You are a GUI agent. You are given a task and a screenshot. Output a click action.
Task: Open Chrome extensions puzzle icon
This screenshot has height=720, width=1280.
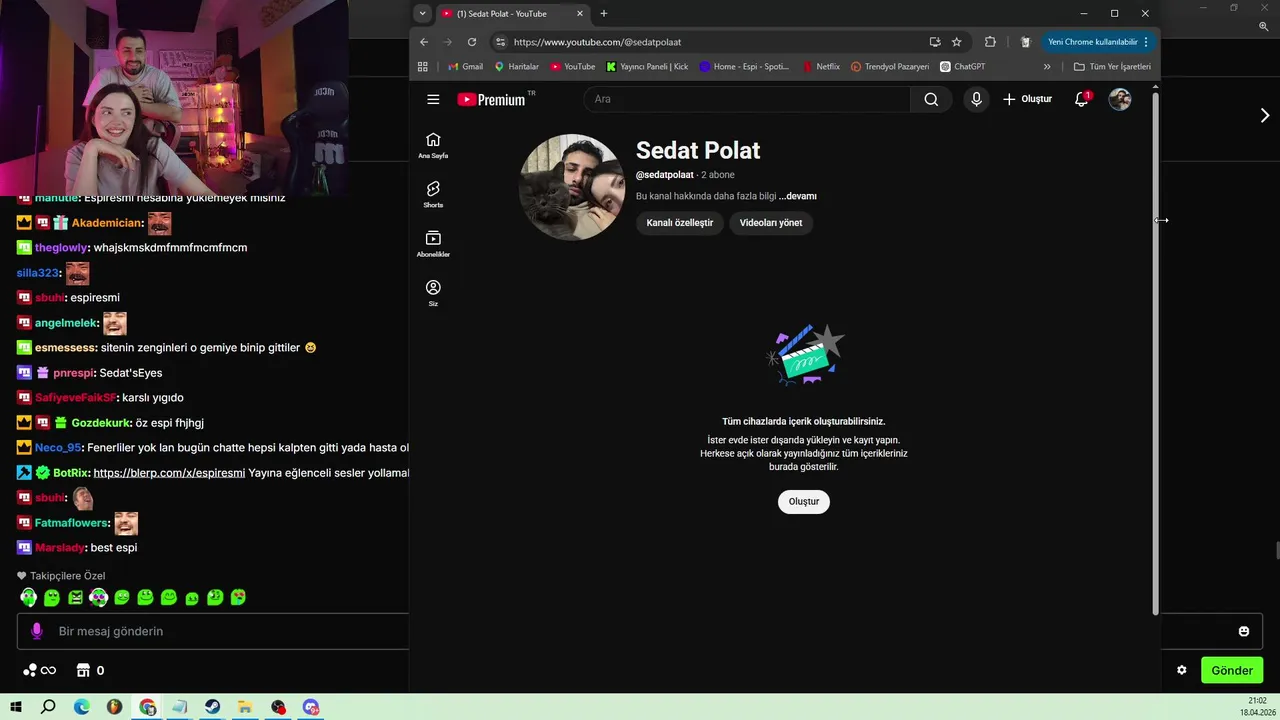point(990,42)
